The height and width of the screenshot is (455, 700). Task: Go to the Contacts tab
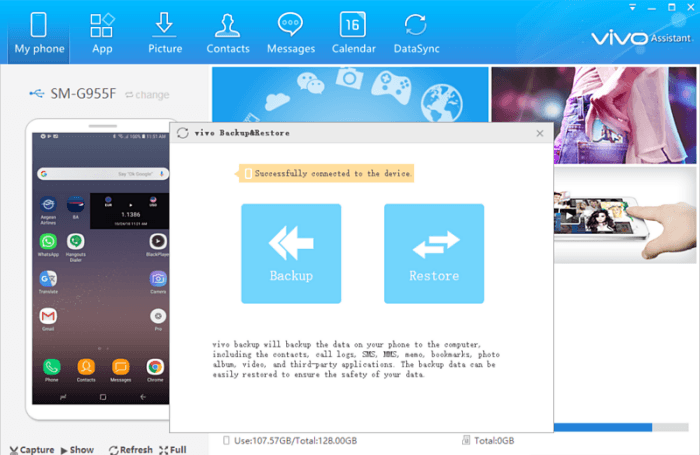point(228,33)
